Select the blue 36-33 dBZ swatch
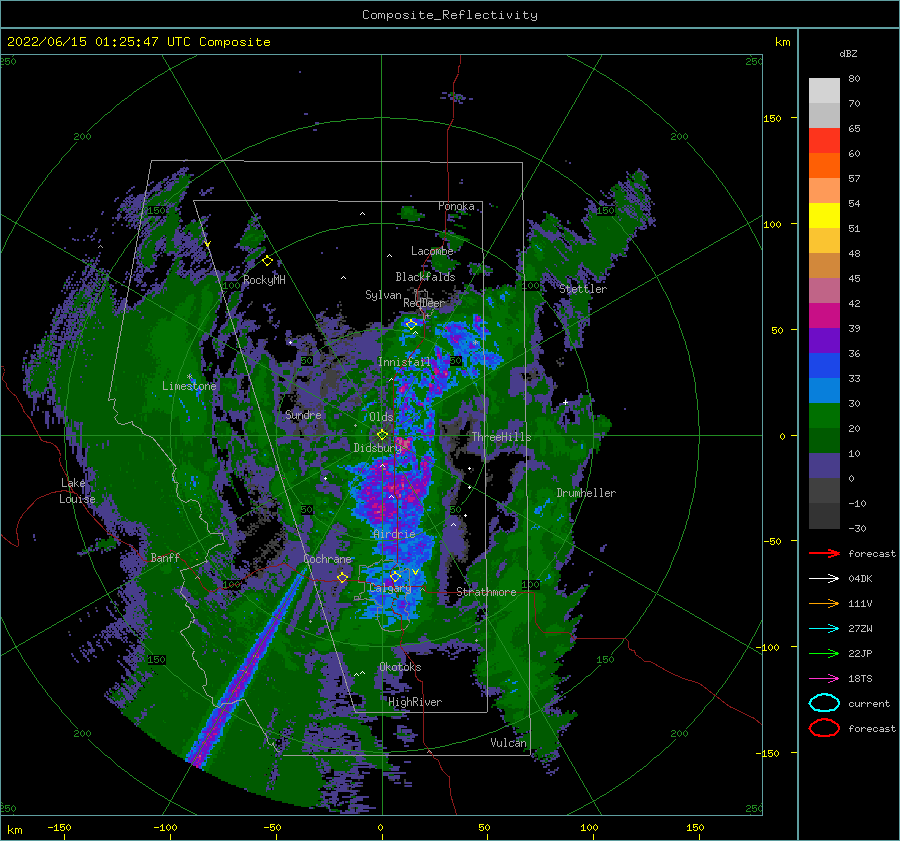900x841 pixels. coord(824,366)
